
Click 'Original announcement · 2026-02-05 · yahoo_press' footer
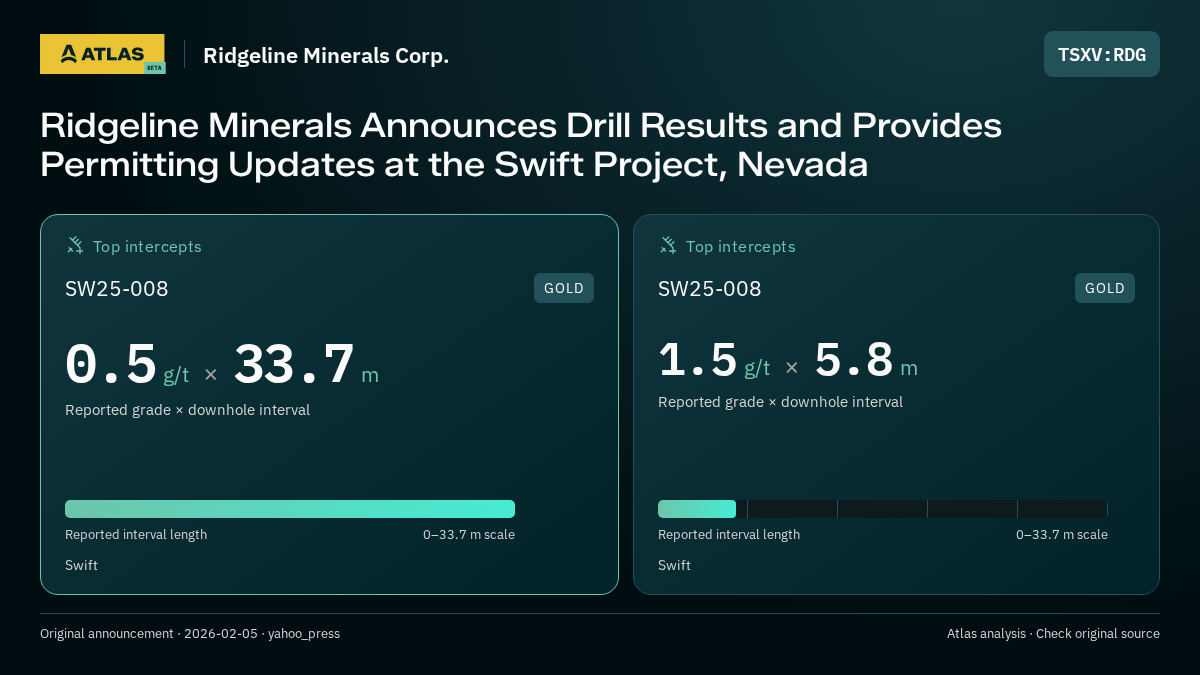point(190,634)
